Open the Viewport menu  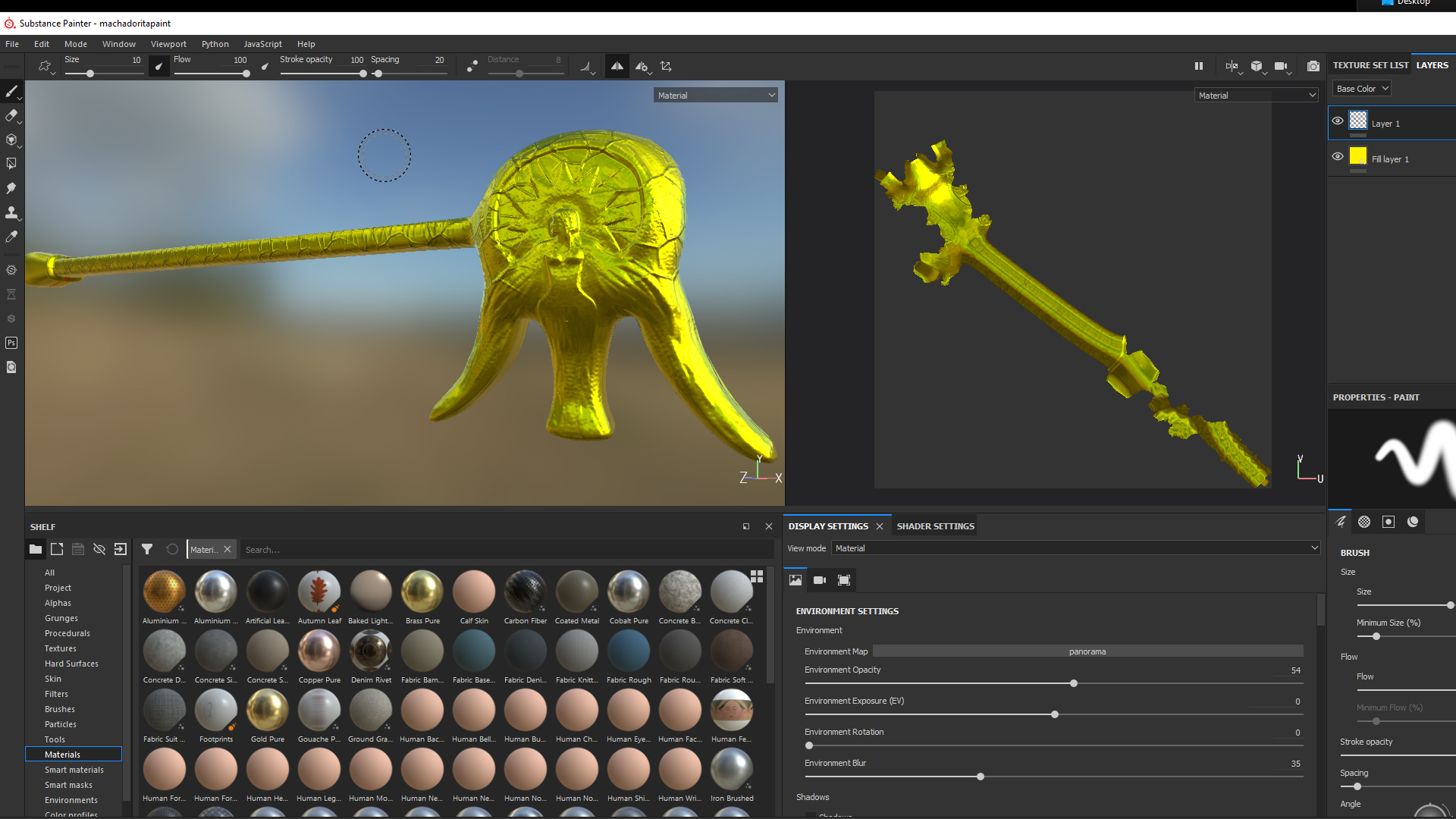coord(168,44)
